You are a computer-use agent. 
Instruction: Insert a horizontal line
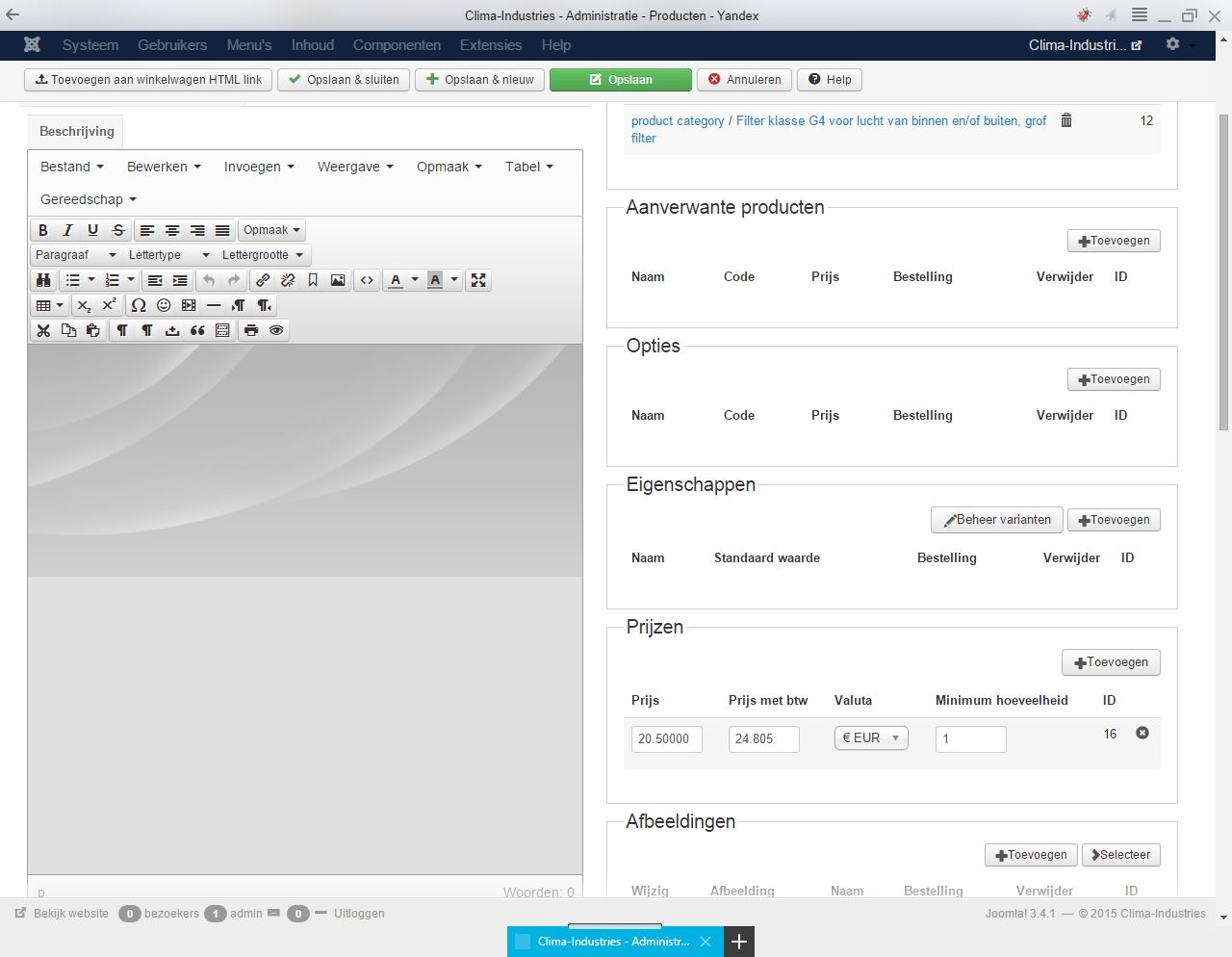tap(214, 305)
